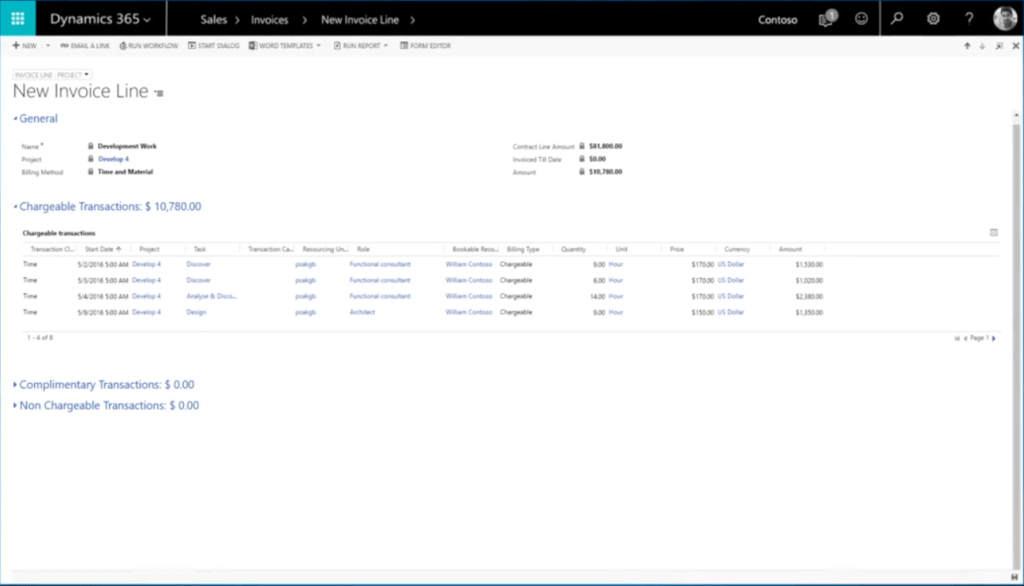1024x586 pixels.
Task: Open the Develop 4 project link
Action: point(113,159)
